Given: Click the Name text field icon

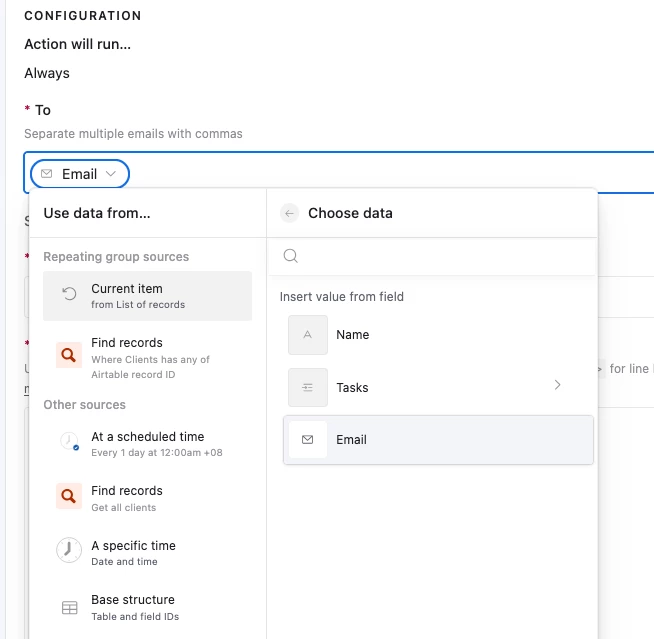Looking at the screenshot, I should pos(307,335).
